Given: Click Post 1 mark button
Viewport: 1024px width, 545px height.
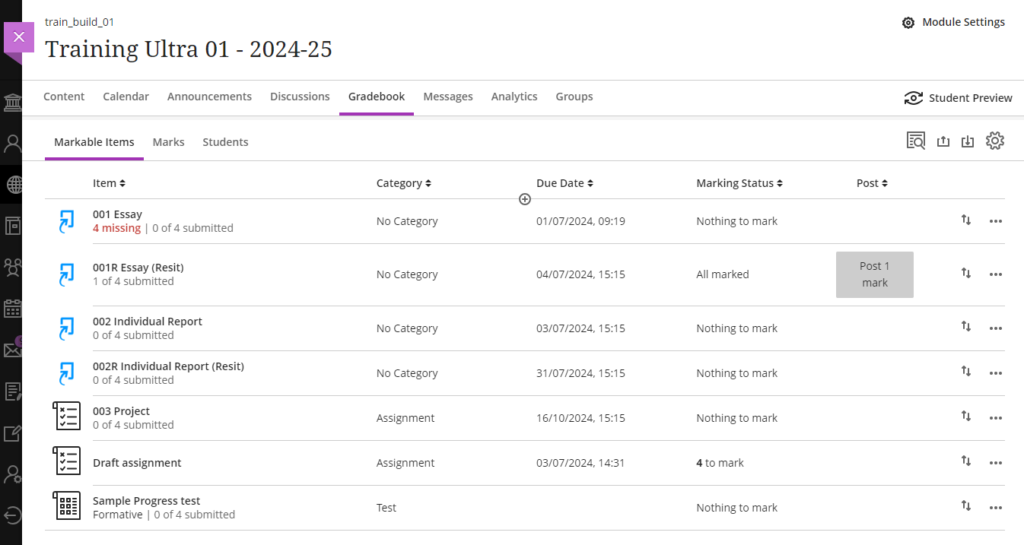Looking at the screenshot, I should point(874,275).
